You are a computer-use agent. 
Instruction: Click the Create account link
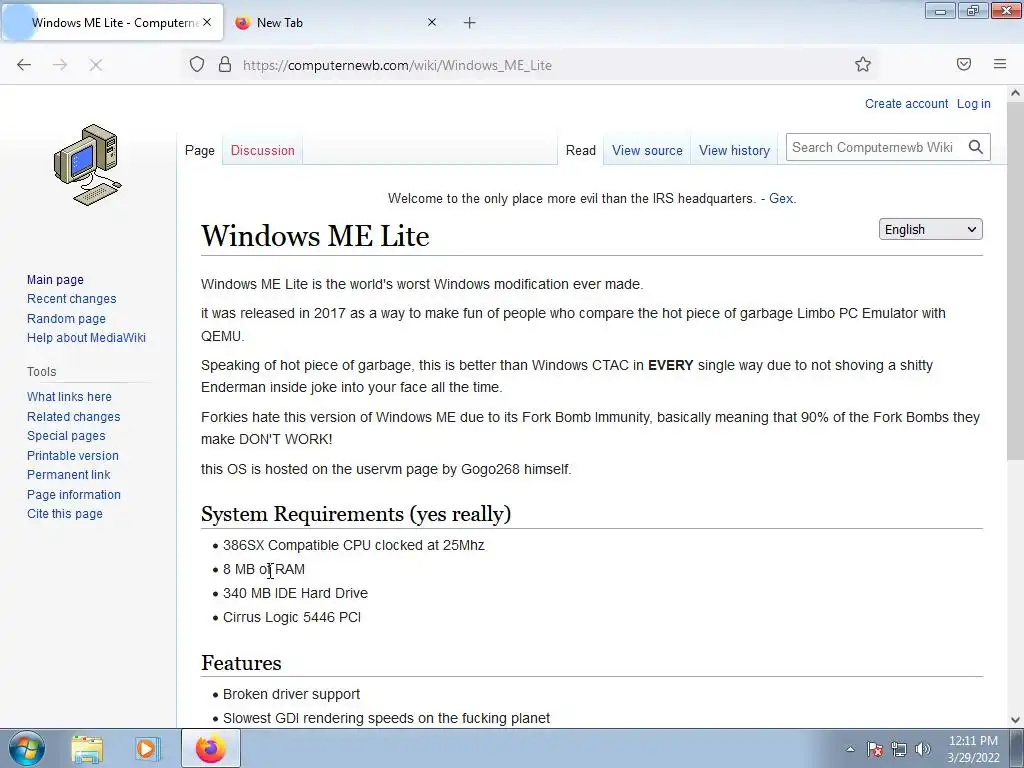(906, 104)
